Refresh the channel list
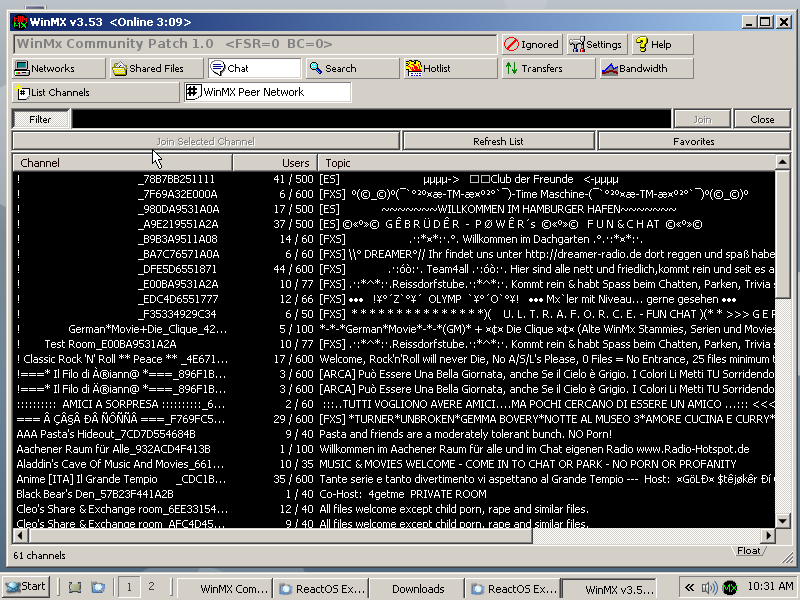 498,141
